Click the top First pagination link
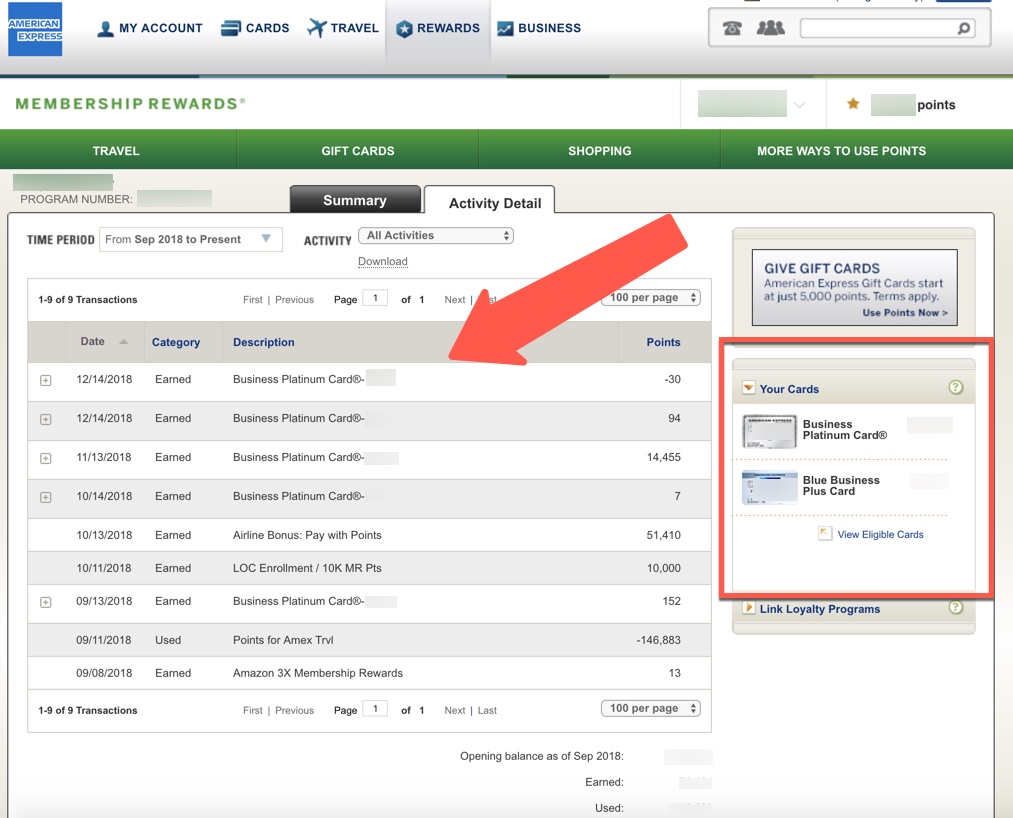This screenshot has height=818, width=1013. tap(253, 300)
